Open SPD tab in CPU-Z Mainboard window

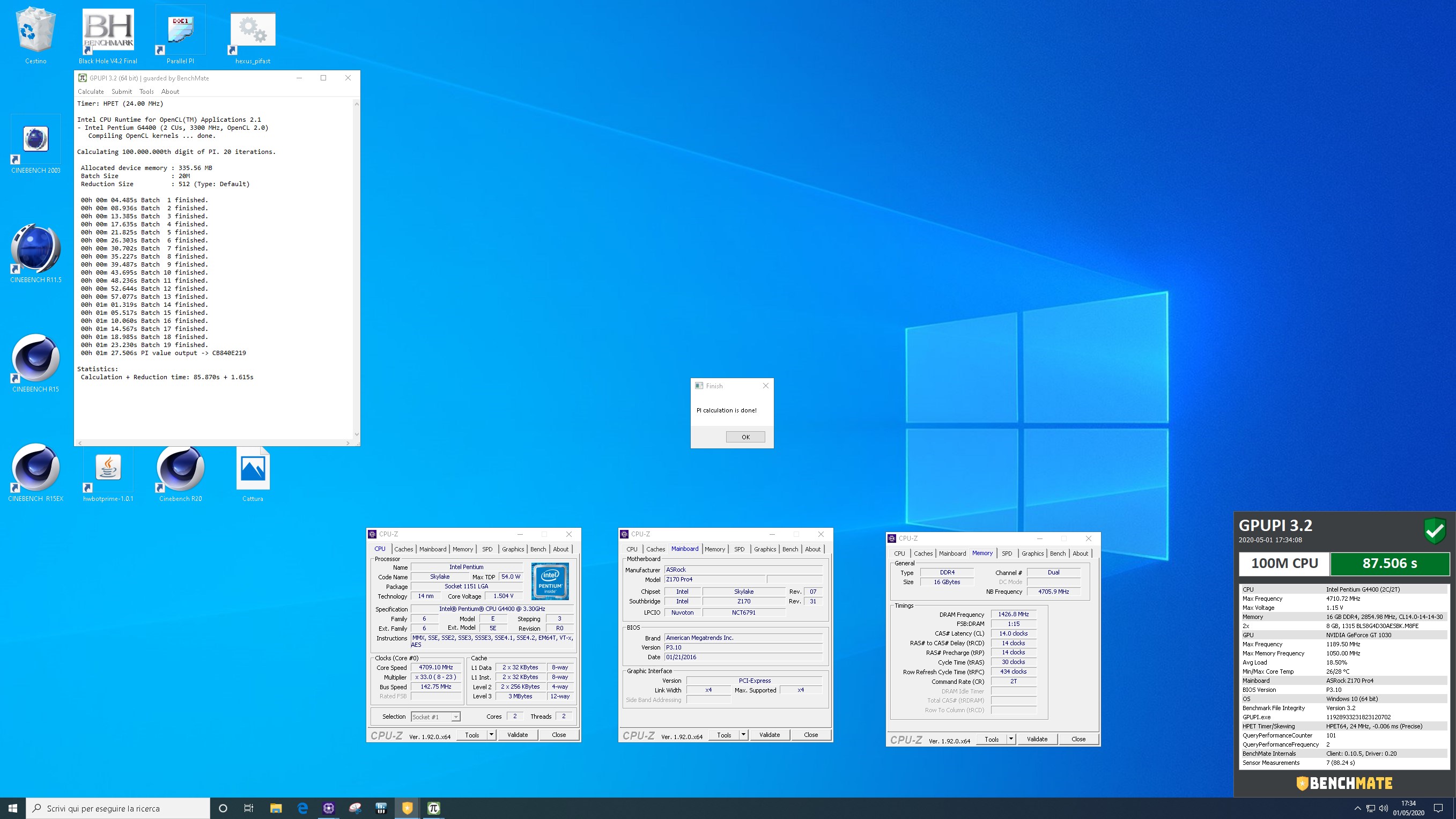[740, 549]
